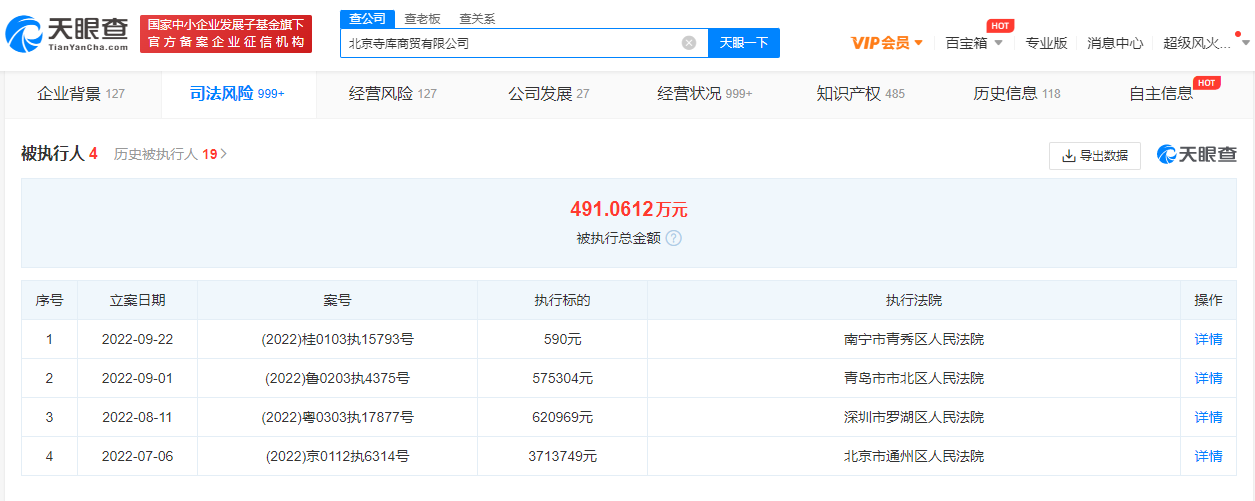Open the 超级风火 account dropdown
This screenshot has height=501, width=1255.
tap(1203, 43)
